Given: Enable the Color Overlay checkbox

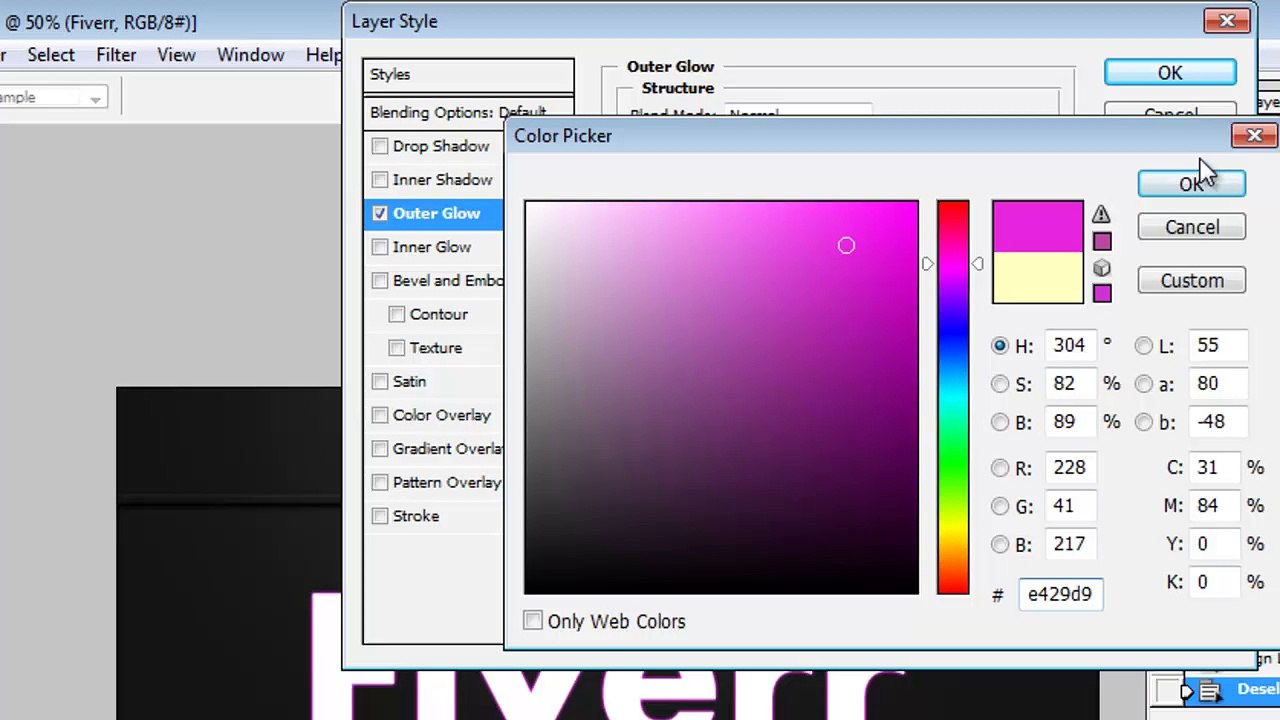Looking at the screenshot, I should tap(380, 415).
